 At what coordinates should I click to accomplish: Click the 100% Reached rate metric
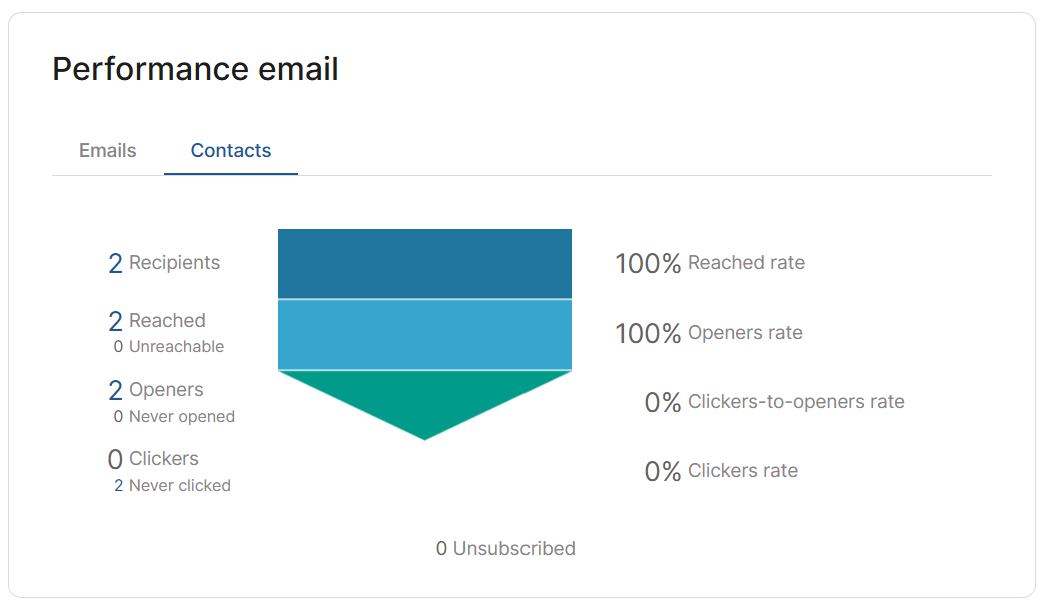(710, 264)
